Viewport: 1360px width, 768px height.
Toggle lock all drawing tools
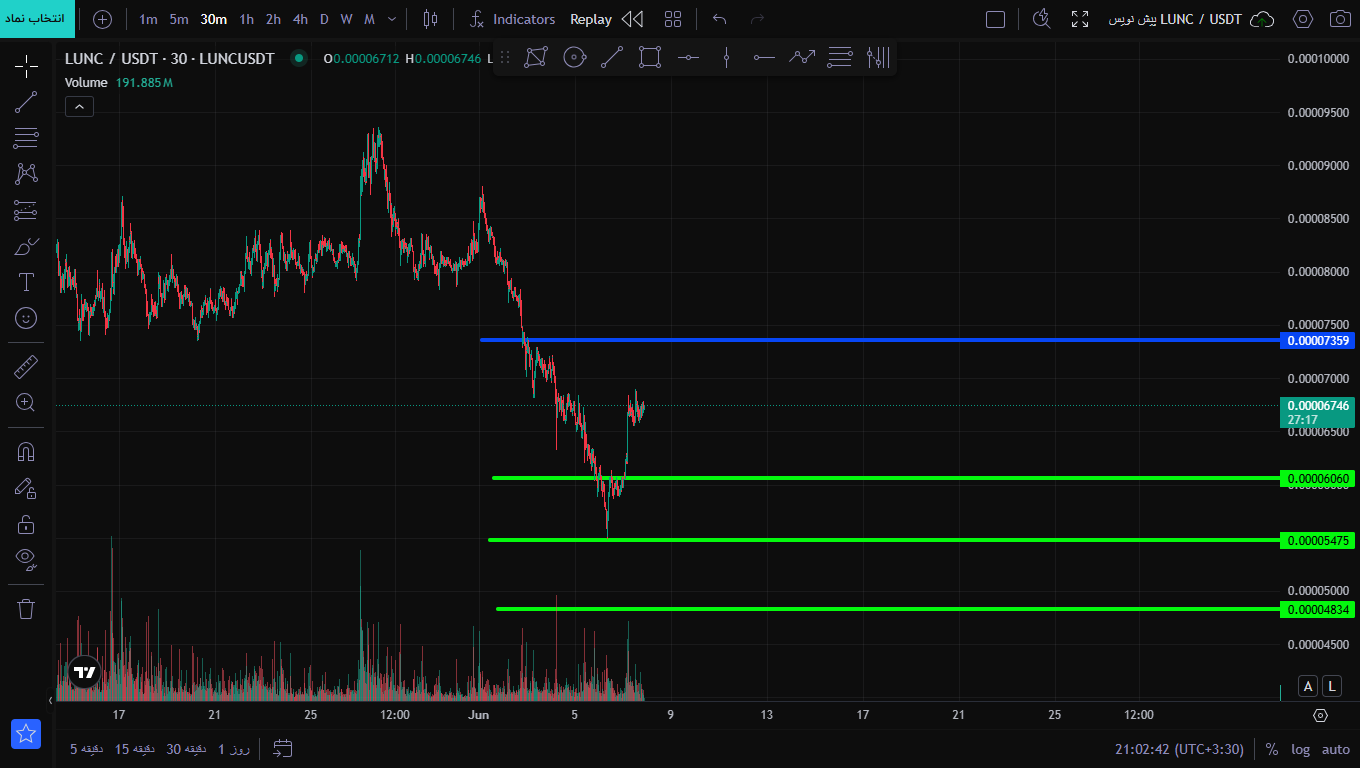tap(27, 524)
